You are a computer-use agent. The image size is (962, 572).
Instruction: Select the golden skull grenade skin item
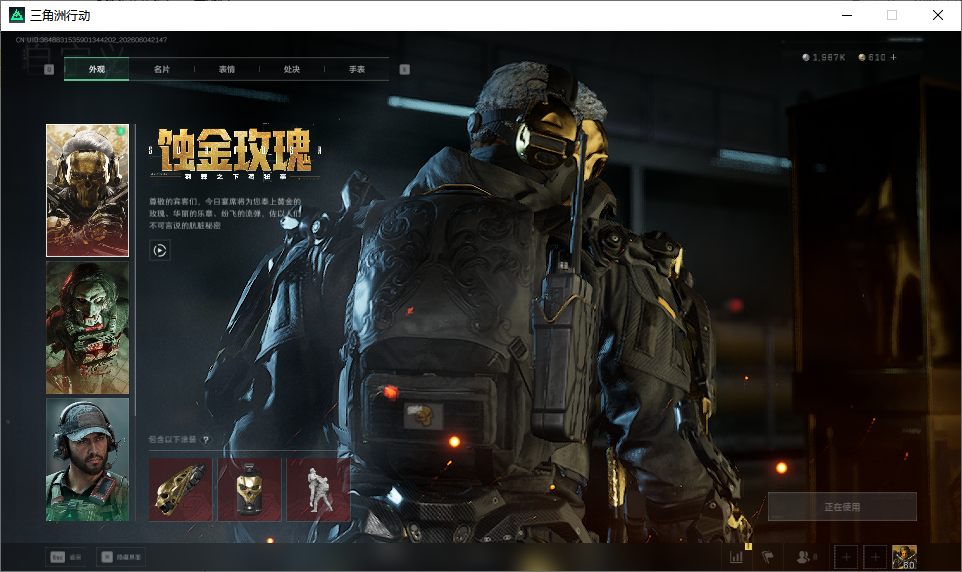click(250, 489)
